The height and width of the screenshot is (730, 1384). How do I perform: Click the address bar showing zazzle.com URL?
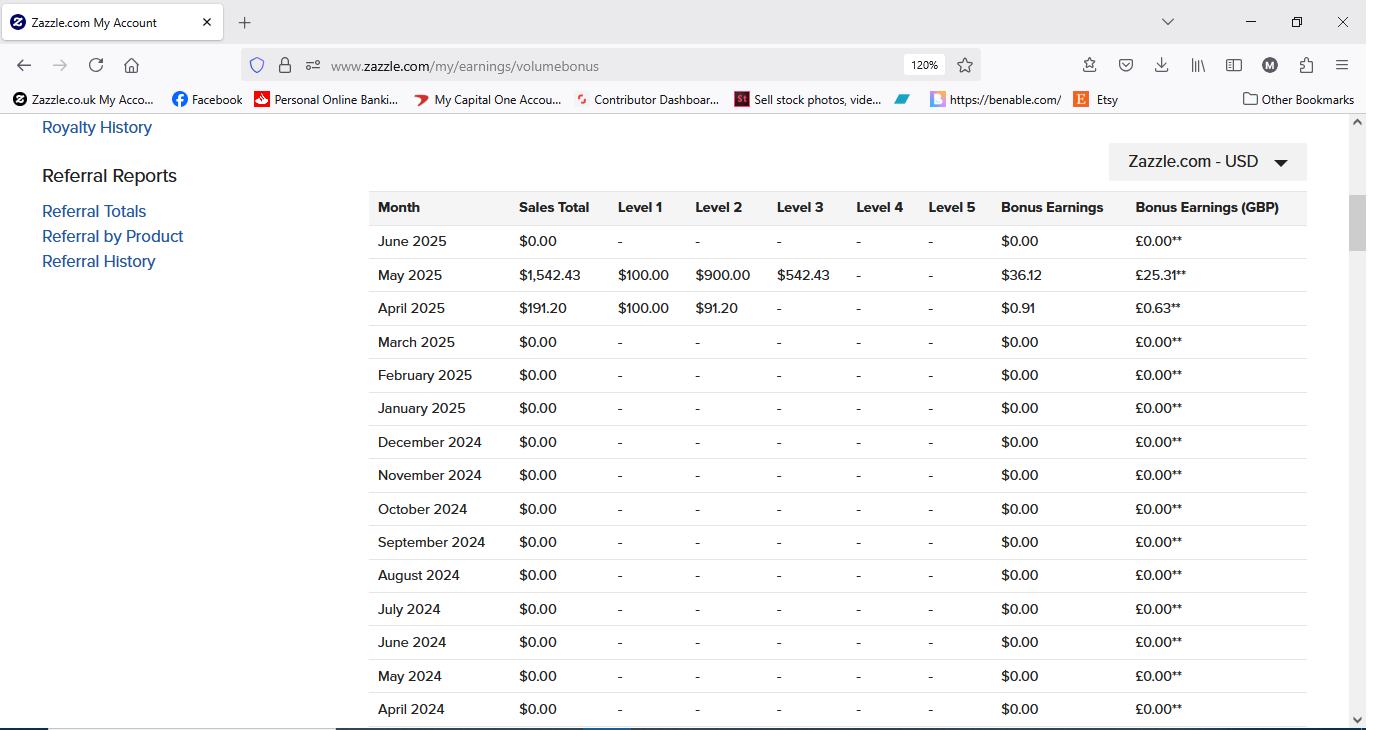coord(610,66)
